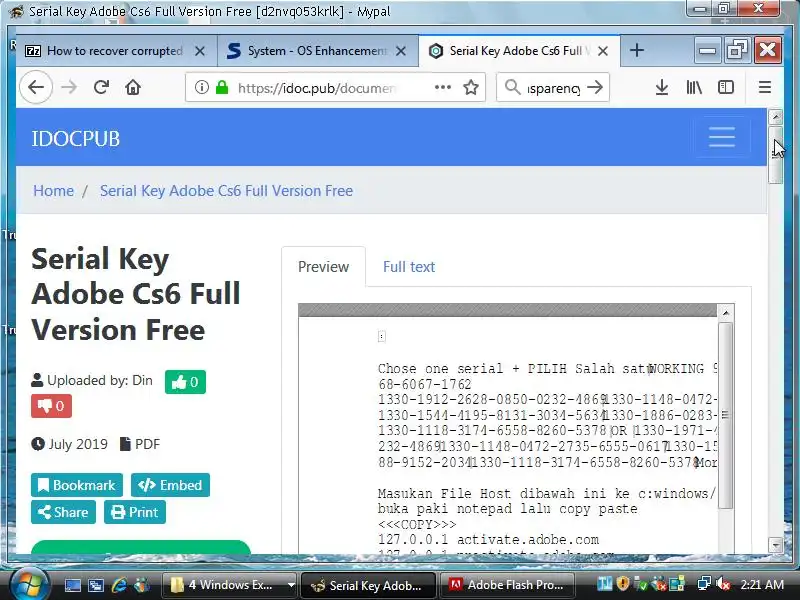Image resolution: width=800 pixels, height=600 pixels.
Task: Open the Windows Start menu orb
Action: point(29,585)
